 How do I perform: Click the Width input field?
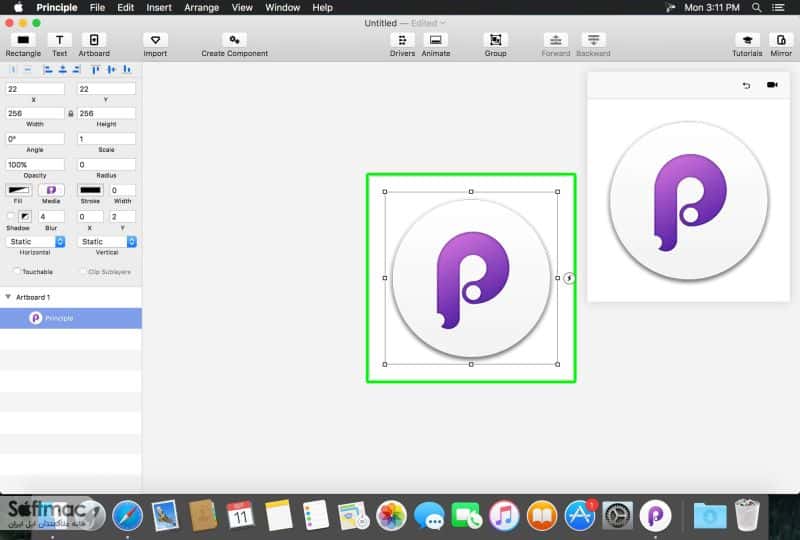point(35,113)
